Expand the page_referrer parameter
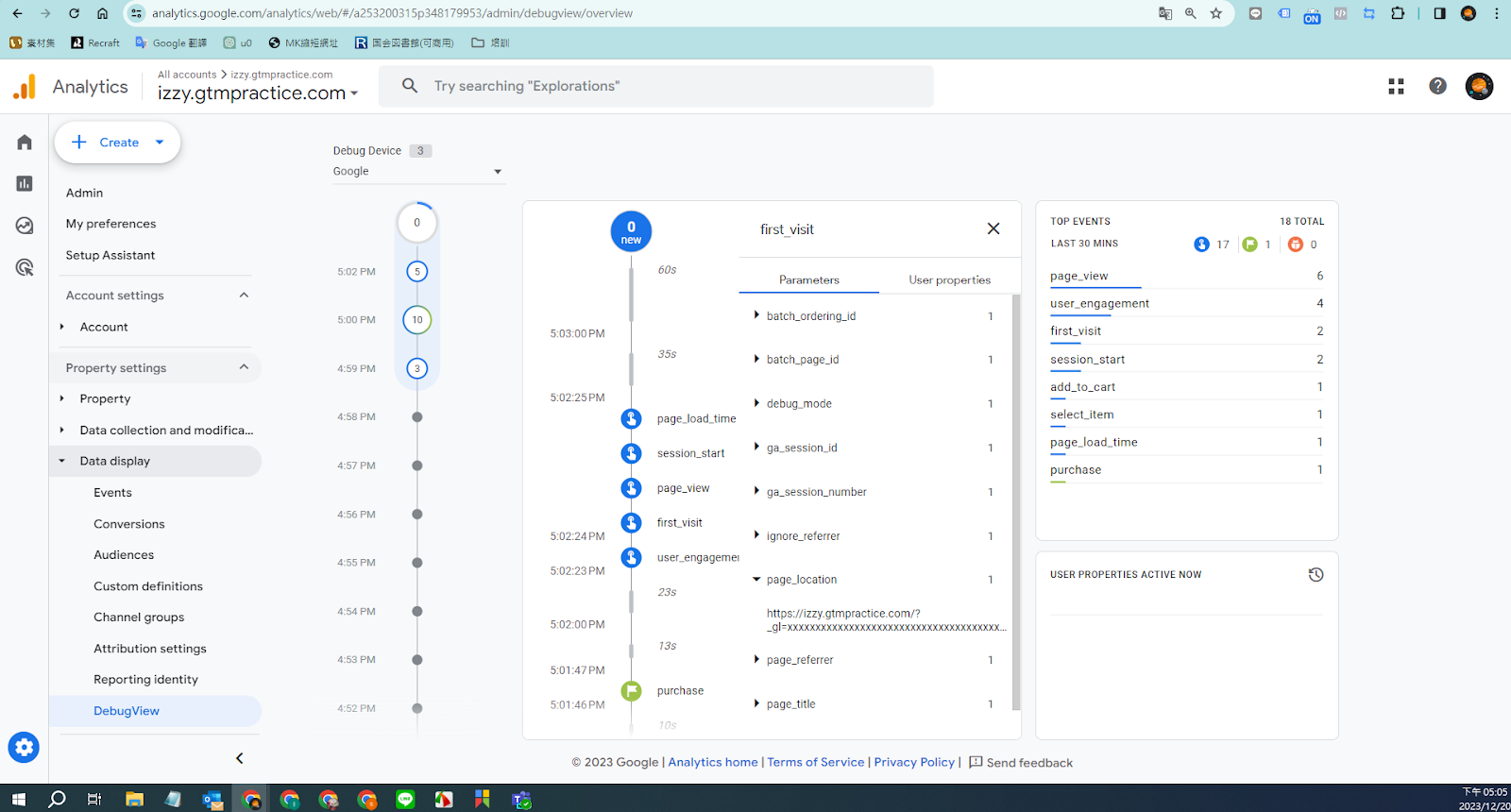1511x812 pixels. [x=756, y=659]
